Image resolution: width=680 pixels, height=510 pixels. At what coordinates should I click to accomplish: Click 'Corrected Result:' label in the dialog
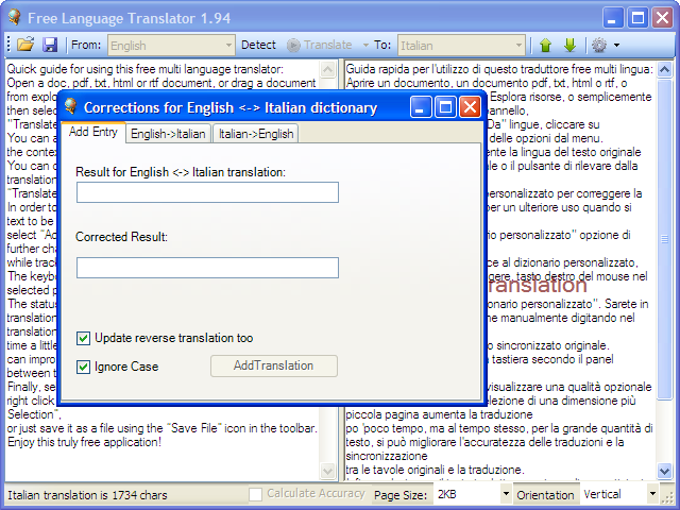[x=121, y=237]
